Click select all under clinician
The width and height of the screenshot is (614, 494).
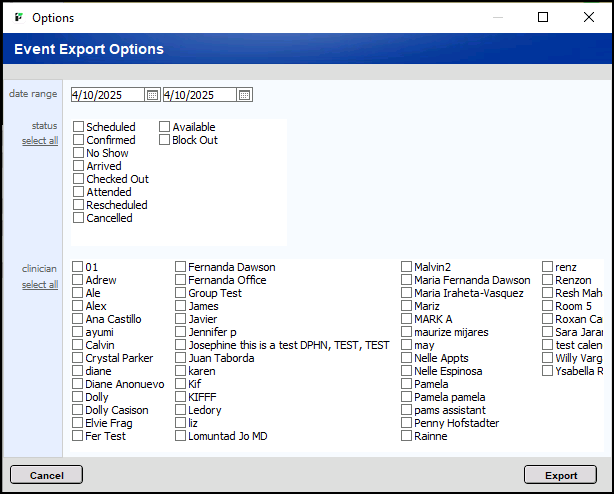tap(40, 285)
